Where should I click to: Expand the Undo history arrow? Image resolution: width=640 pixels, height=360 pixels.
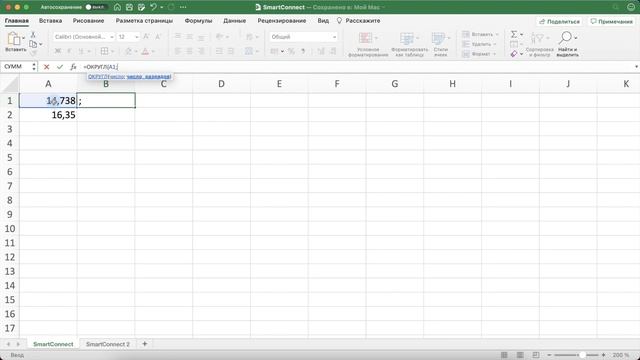click(162, 7)
